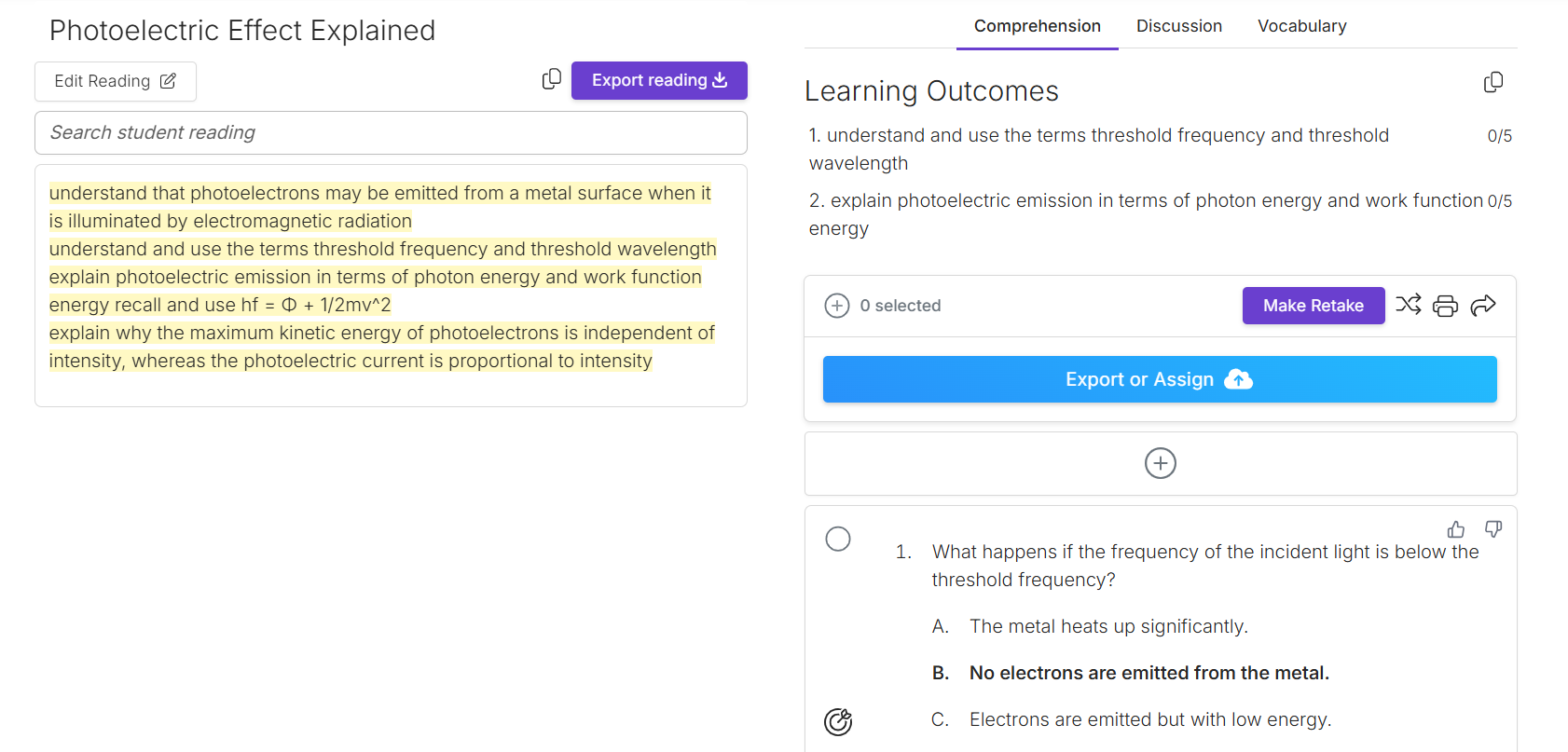Select the Comprehension tab
The width and height of the screenshot is (1568, 752).
[x=1037, y=26]
